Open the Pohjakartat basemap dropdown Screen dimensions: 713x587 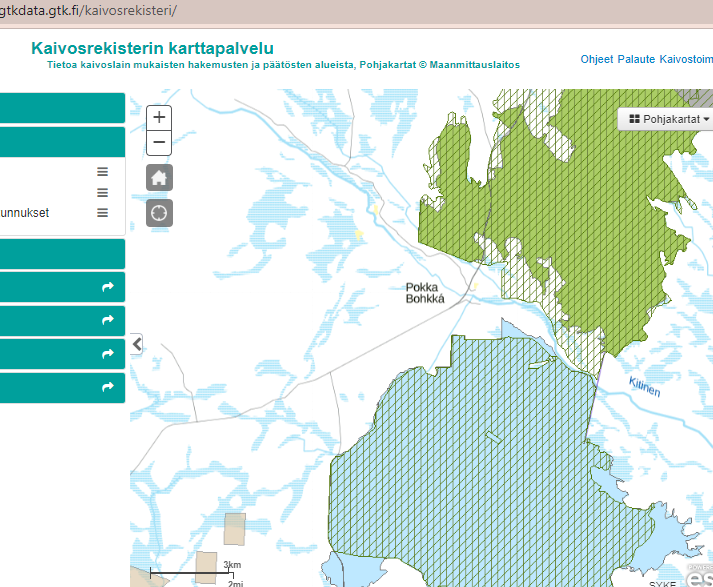coord(668,119)
